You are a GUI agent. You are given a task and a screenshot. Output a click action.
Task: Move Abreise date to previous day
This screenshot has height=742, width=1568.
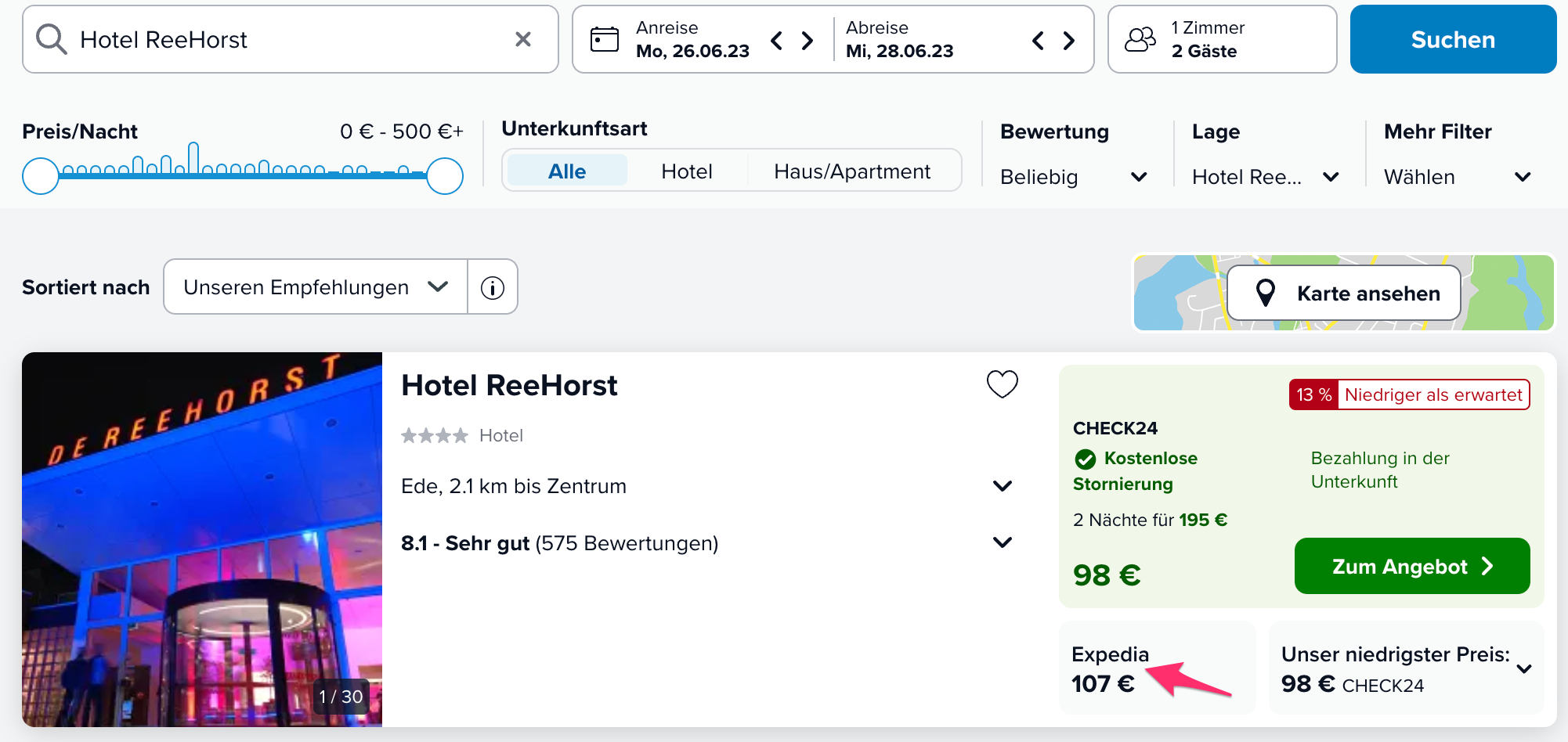pos(1038,40)
